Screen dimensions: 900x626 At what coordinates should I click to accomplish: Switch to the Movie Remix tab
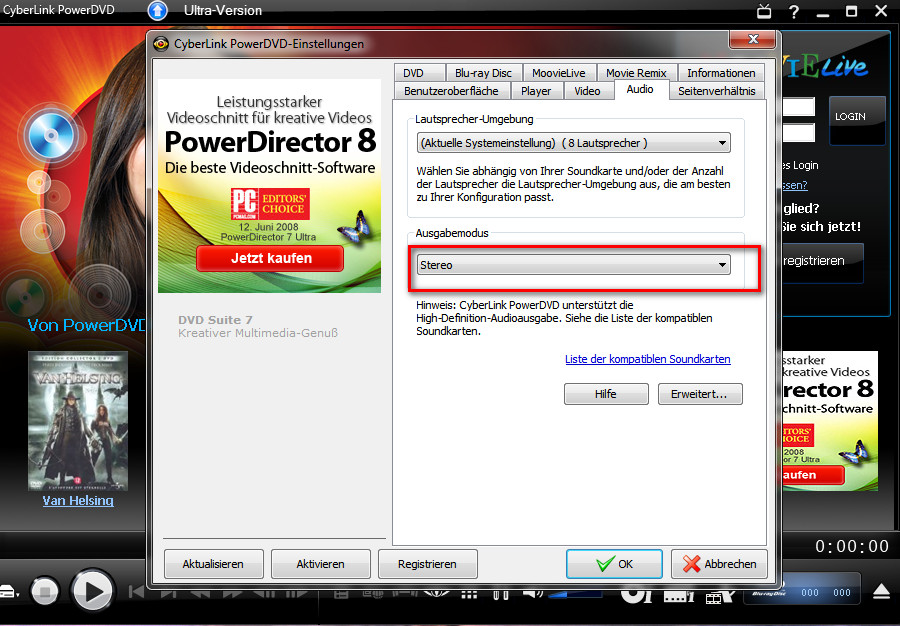click(x=637, y=73)
